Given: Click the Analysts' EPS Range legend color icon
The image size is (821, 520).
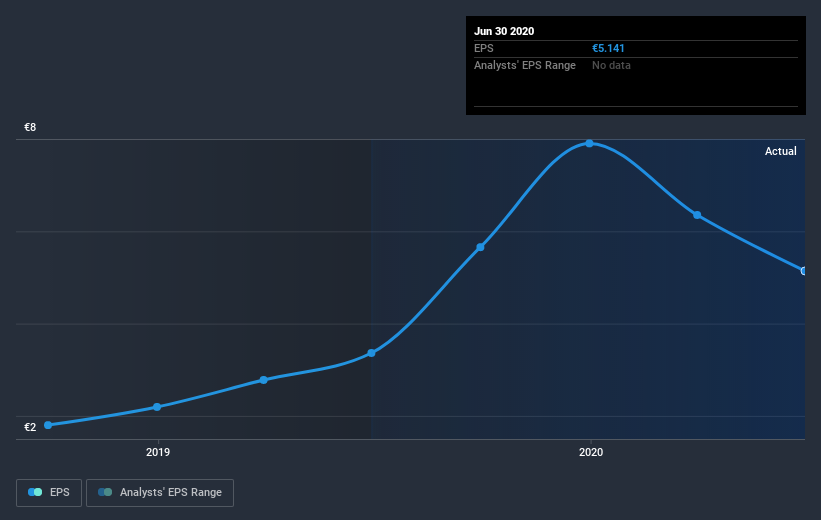Looking at the screenshot, I should [x=105, y=492].
